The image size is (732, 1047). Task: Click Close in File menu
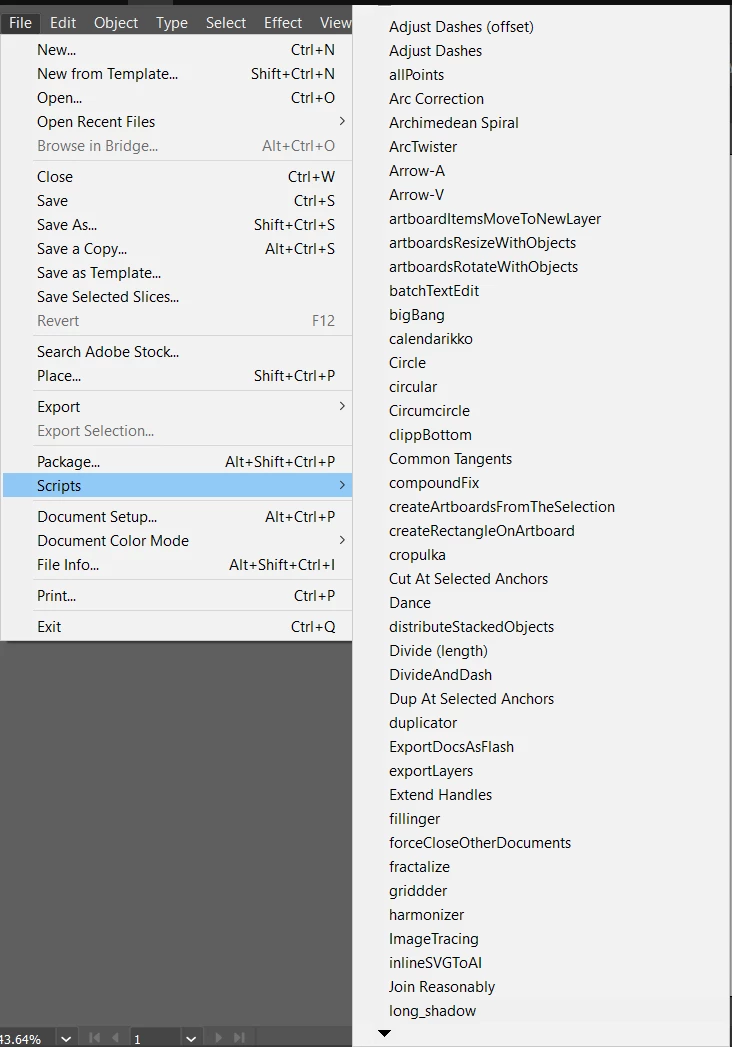tap(177, 177)
